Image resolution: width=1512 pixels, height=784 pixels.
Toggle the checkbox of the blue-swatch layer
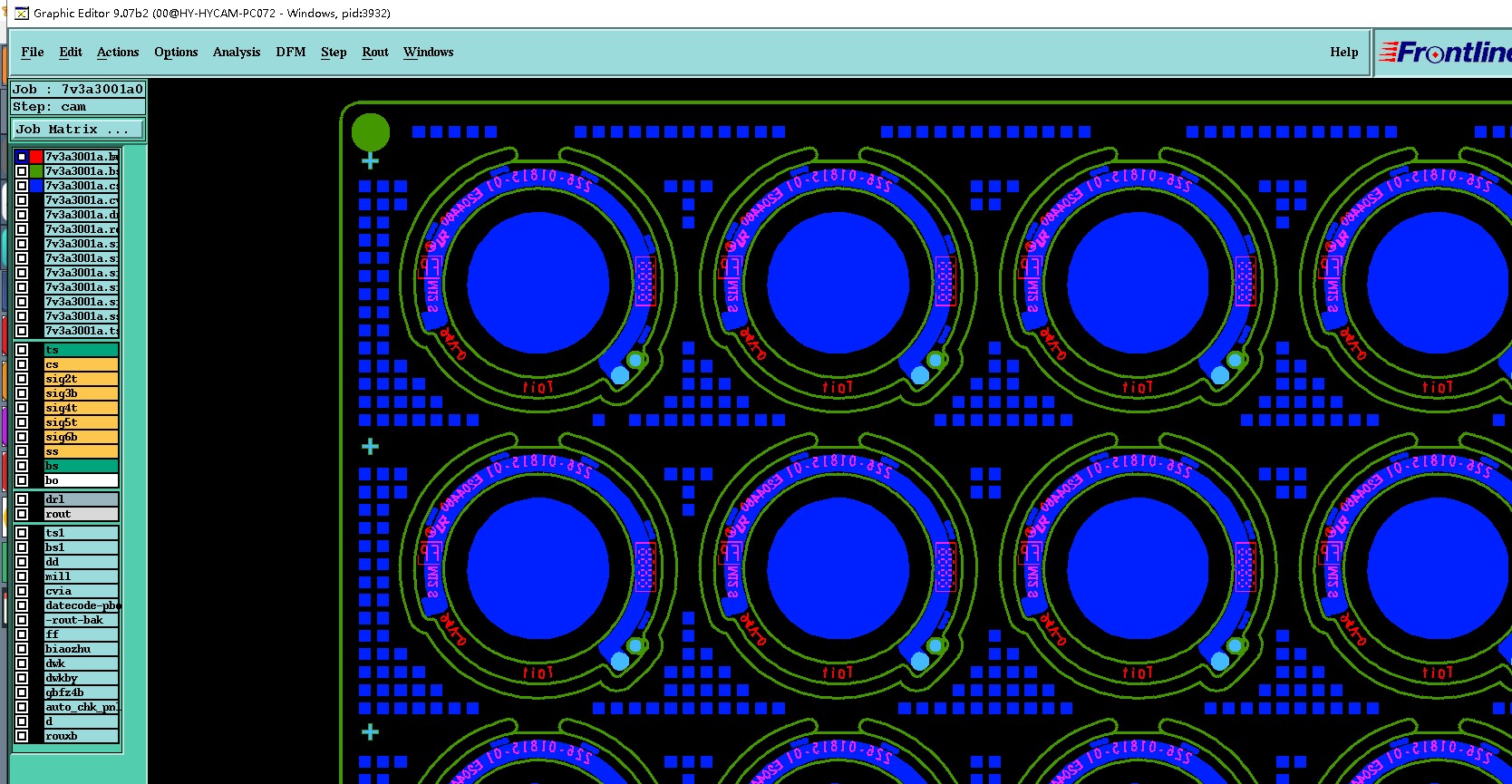click(x=22, y=186)
